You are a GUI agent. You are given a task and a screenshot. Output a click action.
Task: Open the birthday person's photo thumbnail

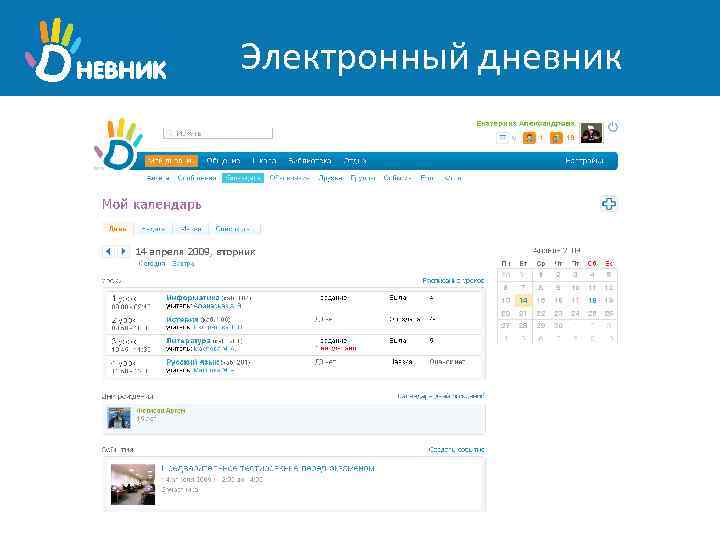[x=119, y=418]
